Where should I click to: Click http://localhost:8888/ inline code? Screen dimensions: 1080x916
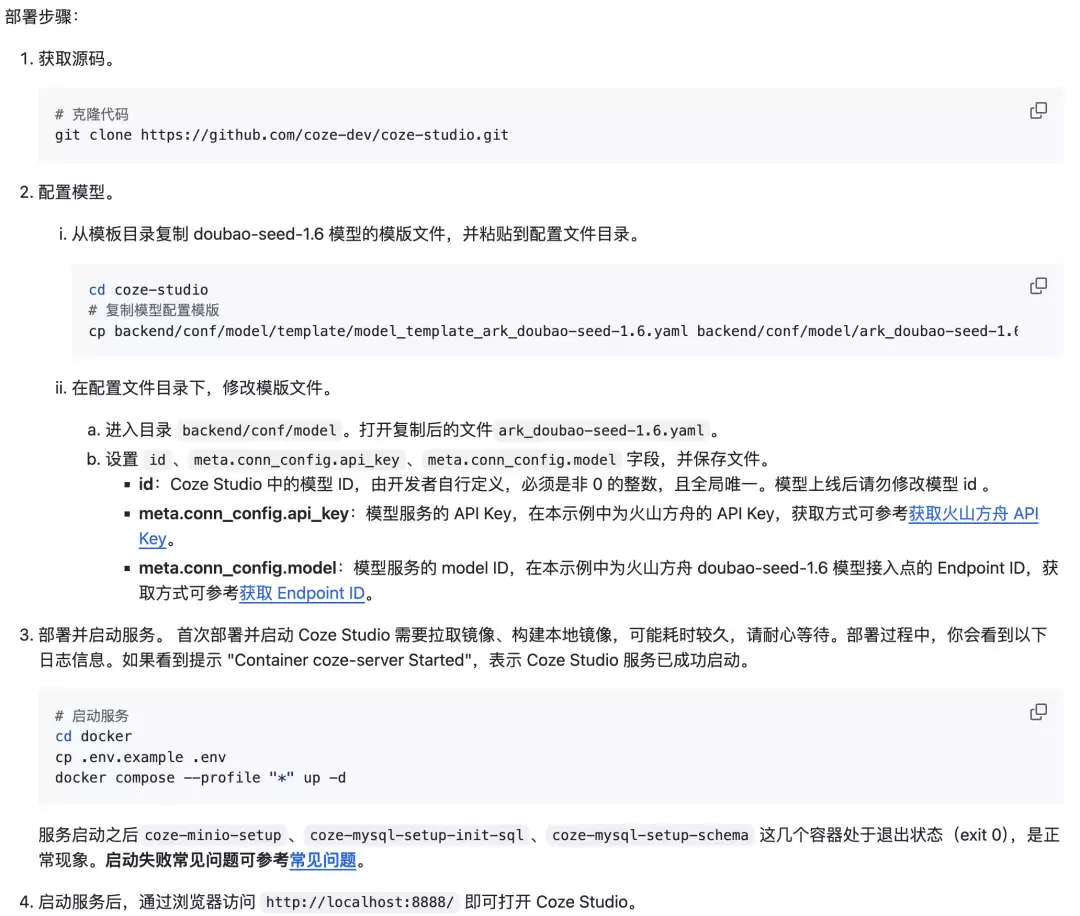360,902
